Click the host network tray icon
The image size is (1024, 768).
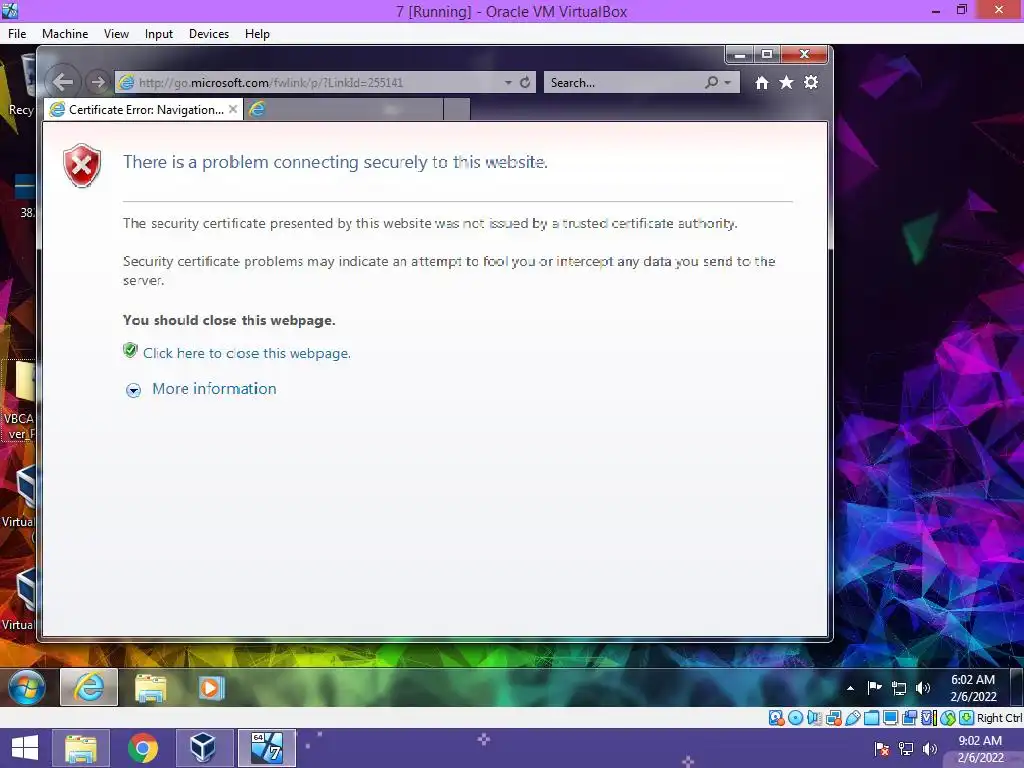click(906, 748)
